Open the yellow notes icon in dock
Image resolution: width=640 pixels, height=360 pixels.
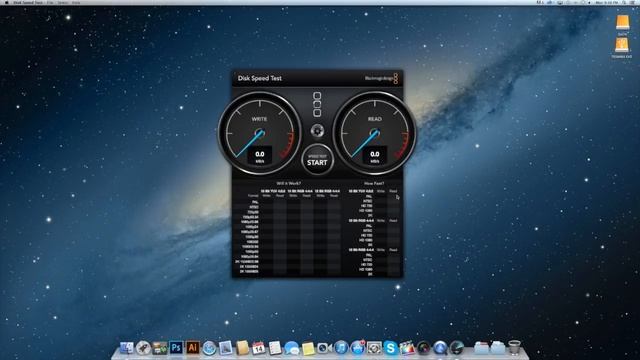click(308, 348)
